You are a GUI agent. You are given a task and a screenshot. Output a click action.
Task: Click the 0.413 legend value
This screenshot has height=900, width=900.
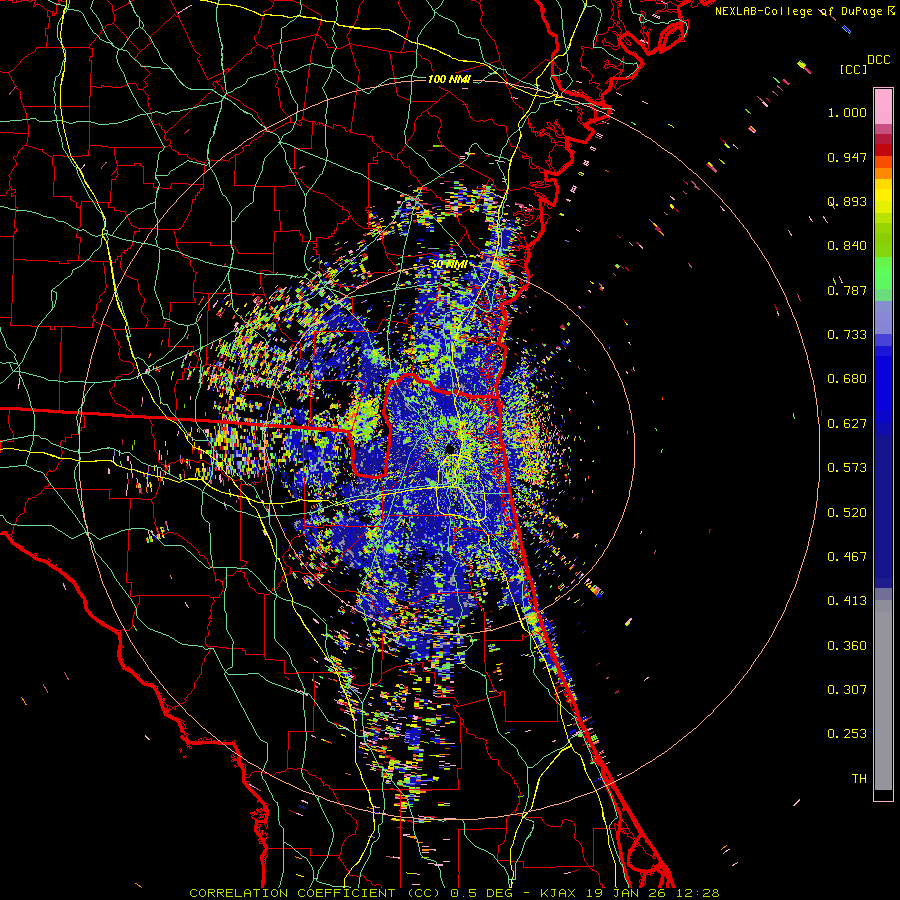(847, 601)
